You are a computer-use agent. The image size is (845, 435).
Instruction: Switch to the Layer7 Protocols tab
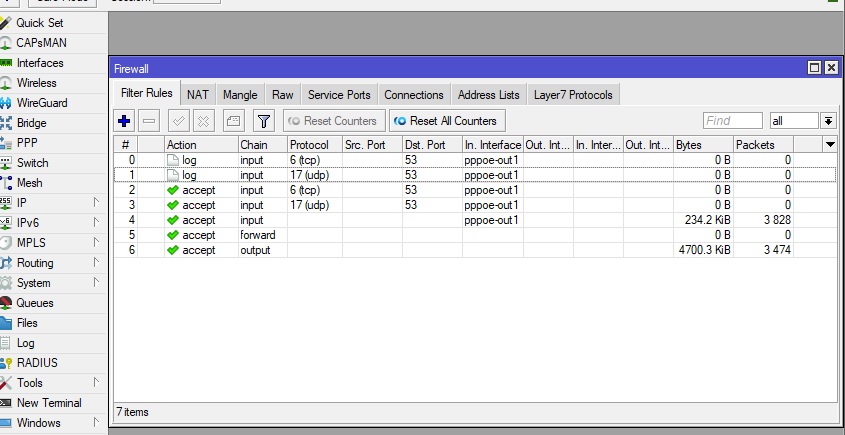[573, 95]
